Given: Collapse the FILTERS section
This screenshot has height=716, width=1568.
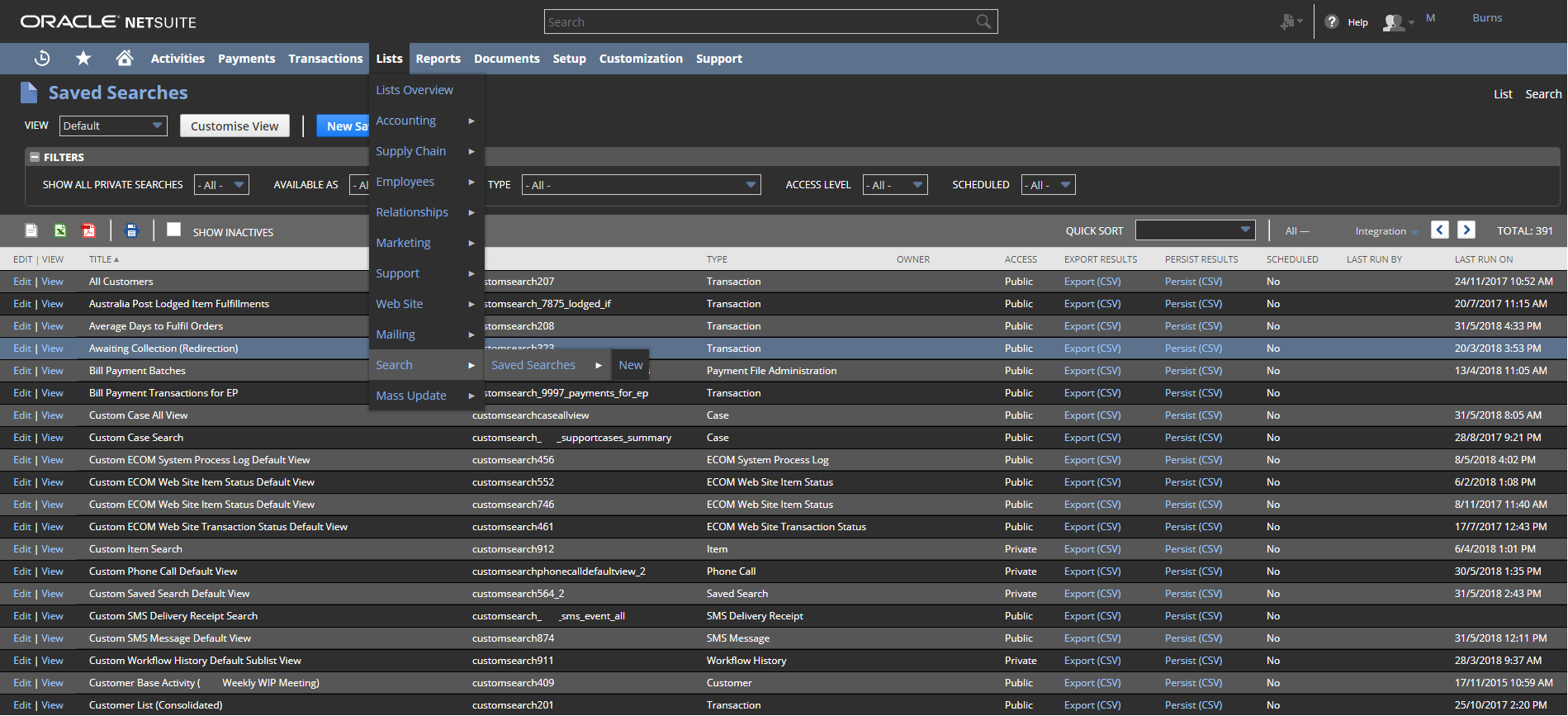Looking at the screenshot, I should point(35,157).
